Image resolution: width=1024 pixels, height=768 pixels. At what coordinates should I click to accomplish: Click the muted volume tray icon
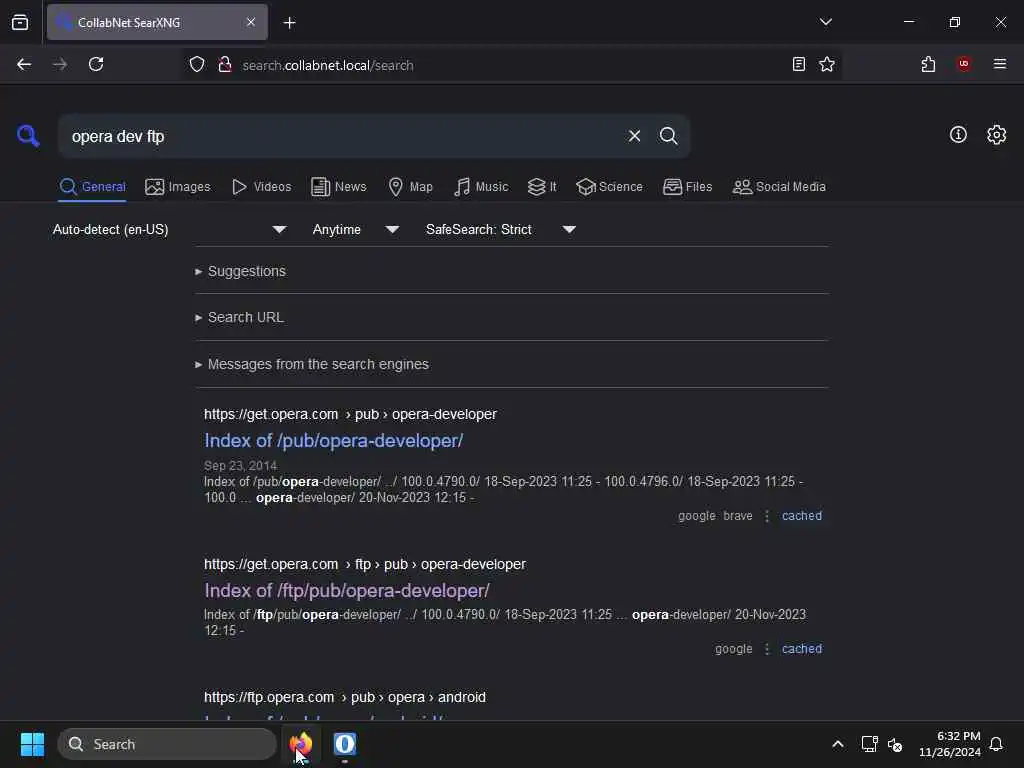pos(895,744)
